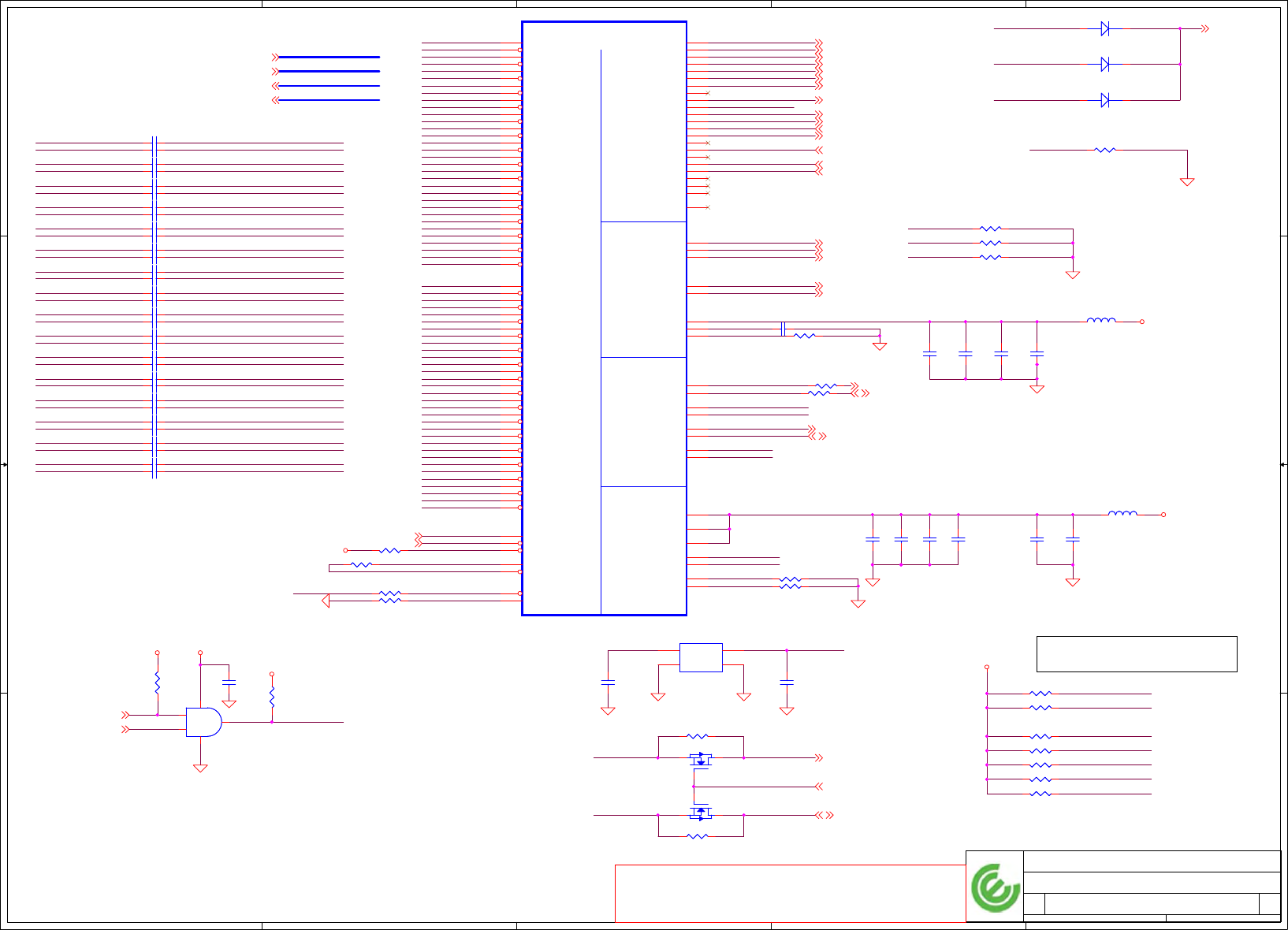
Task: Select the AND gate symbol
Action: click(203, 722)
